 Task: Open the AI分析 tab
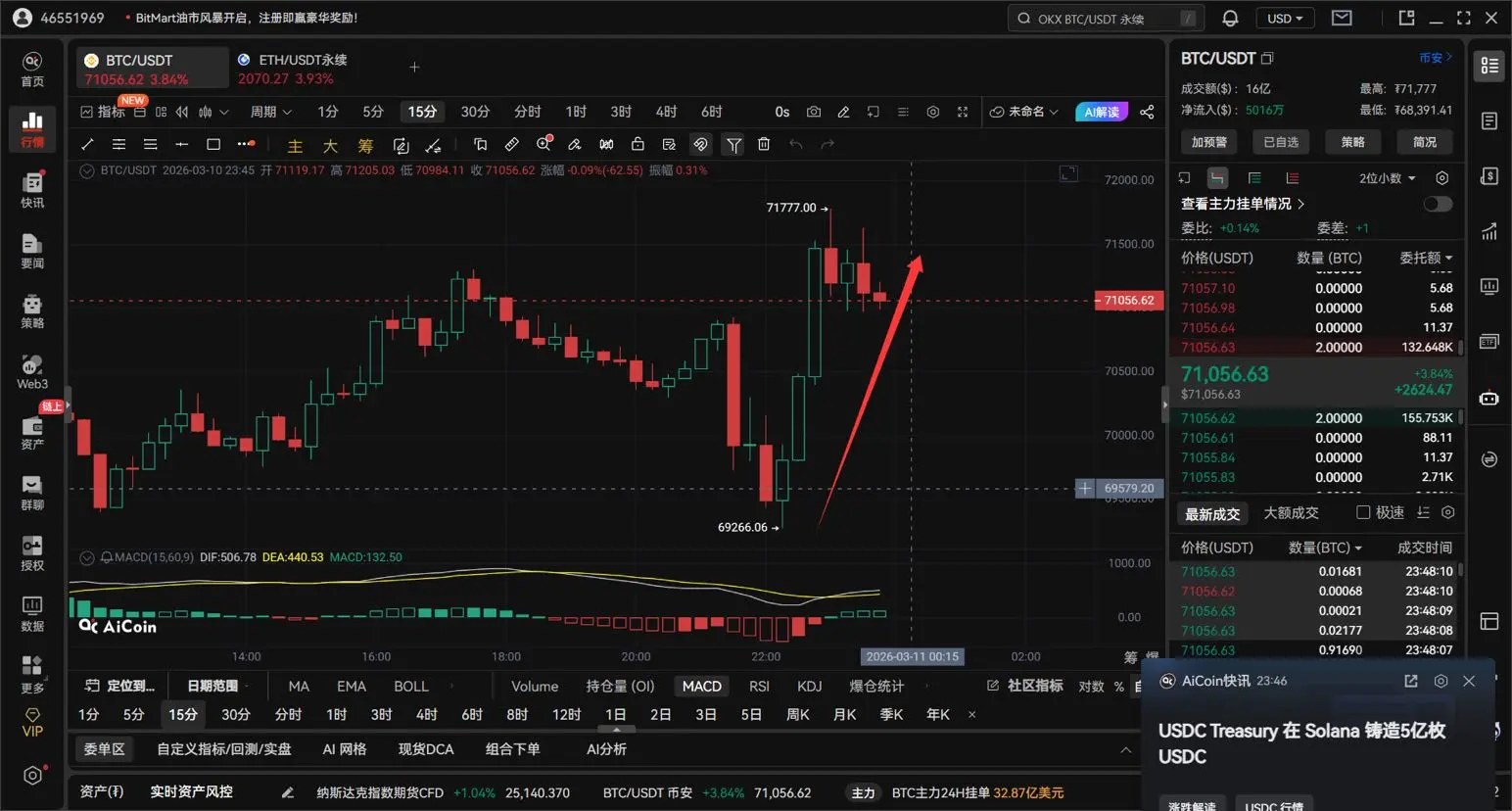pos(606,749)
